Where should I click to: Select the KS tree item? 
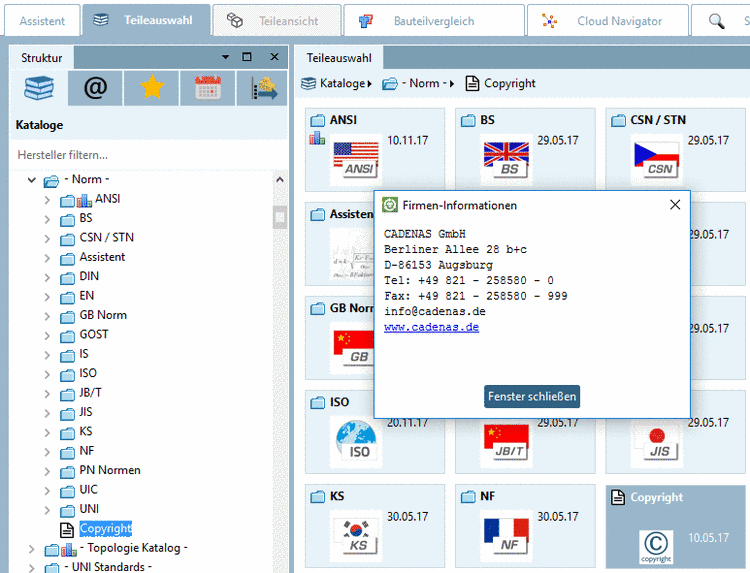86,432
